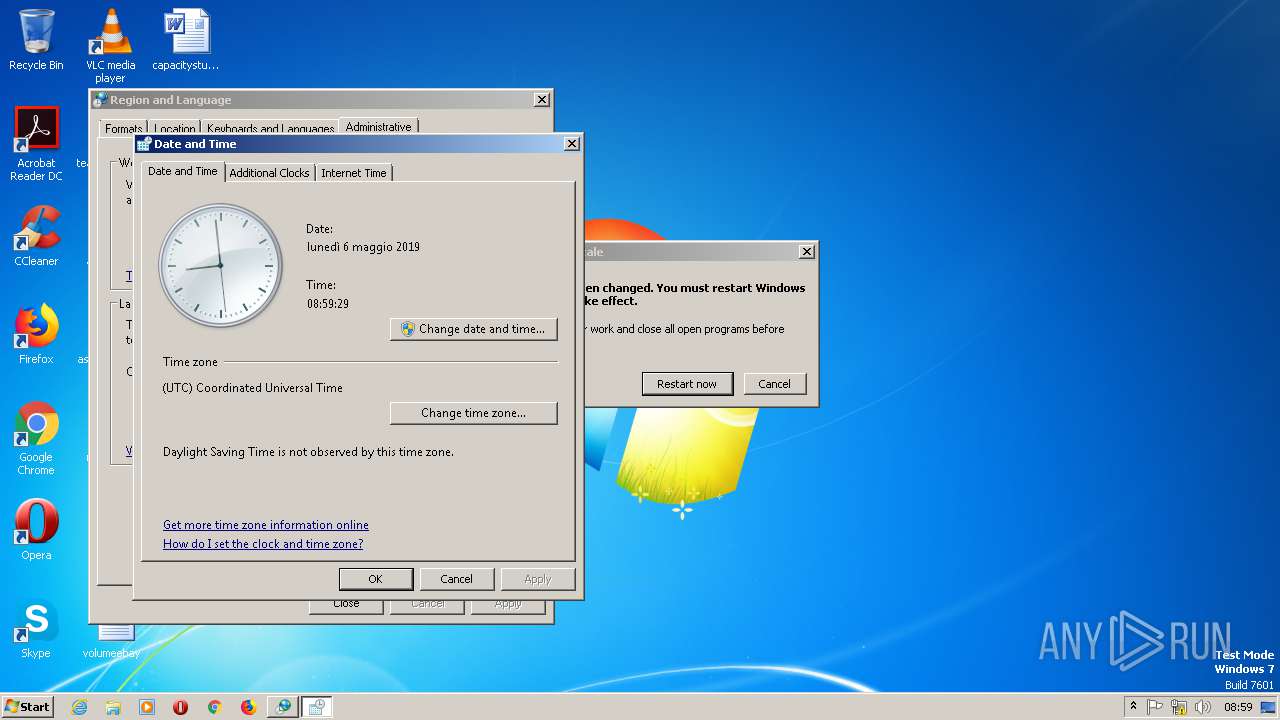This screenshot has width=1280, height=720.
Task: Click the Opera taskbar icon
Action: pyautogui.click(x=181, y=707)
